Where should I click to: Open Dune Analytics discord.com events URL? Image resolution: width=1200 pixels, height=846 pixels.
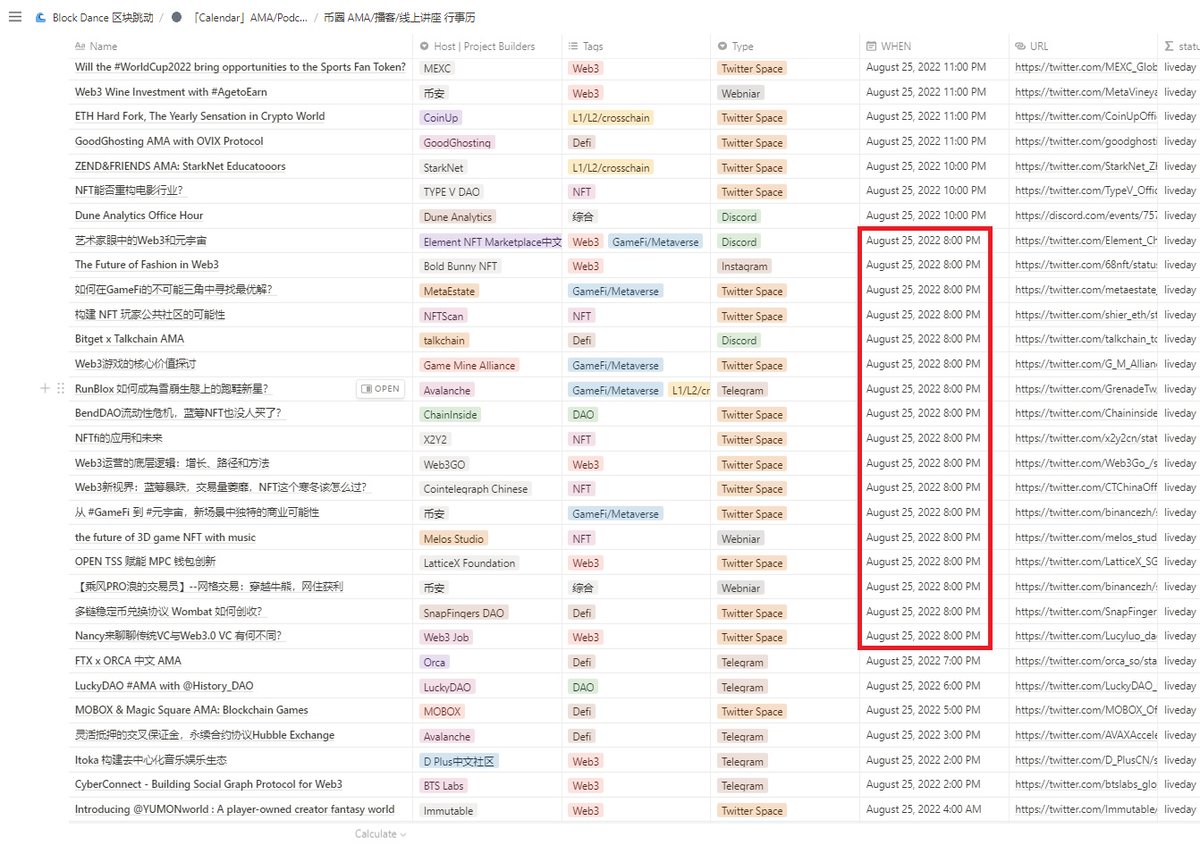pyautogui.click(x=1085, y=216)
